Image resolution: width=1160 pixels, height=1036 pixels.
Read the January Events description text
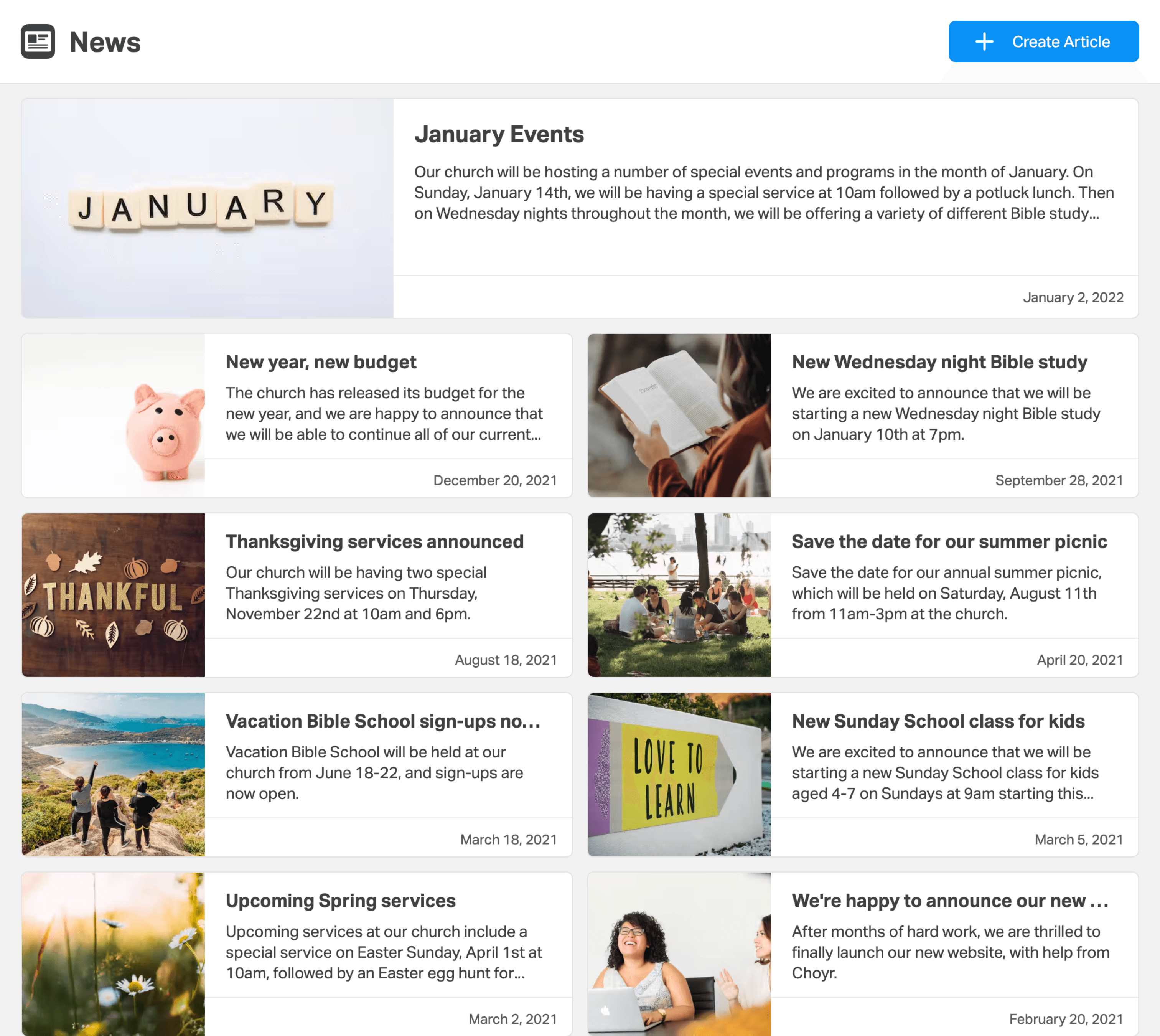click(764, 192)
